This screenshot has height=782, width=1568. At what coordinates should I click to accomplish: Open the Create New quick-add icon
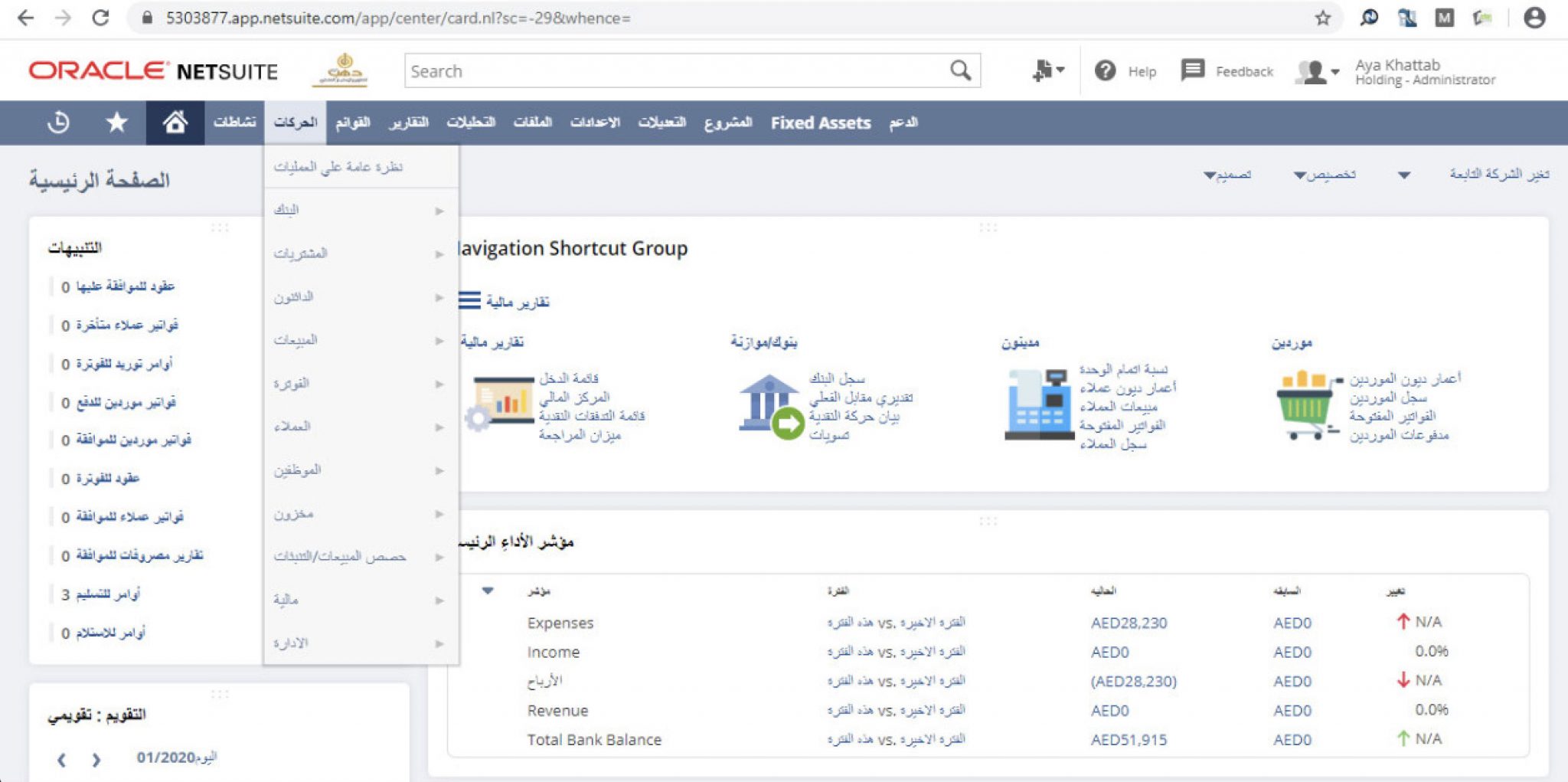click(x=1043, y=70)
